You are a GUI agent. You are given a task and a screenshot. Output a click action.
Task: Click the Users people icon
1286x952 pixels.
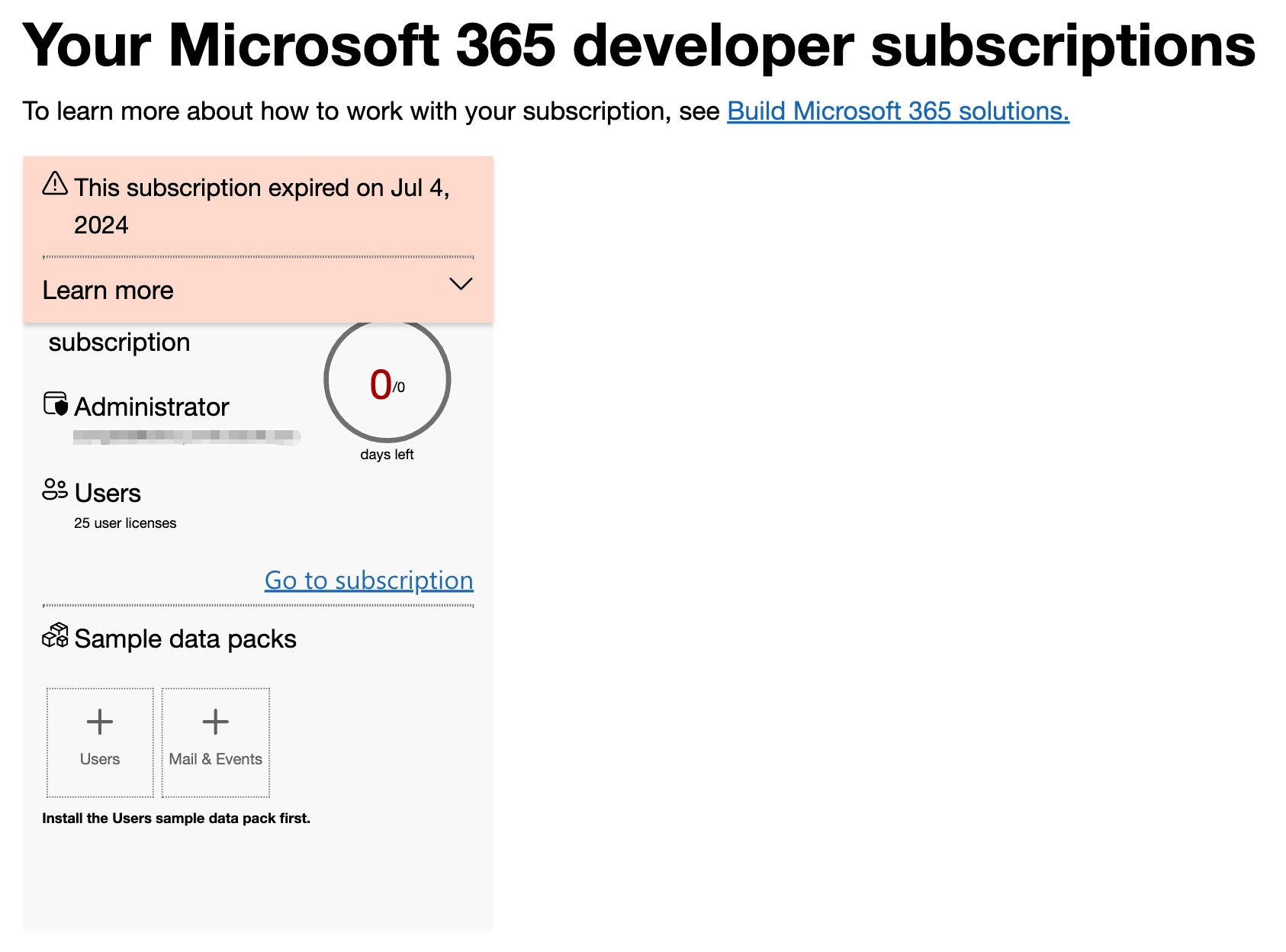[x=55, y=490]
